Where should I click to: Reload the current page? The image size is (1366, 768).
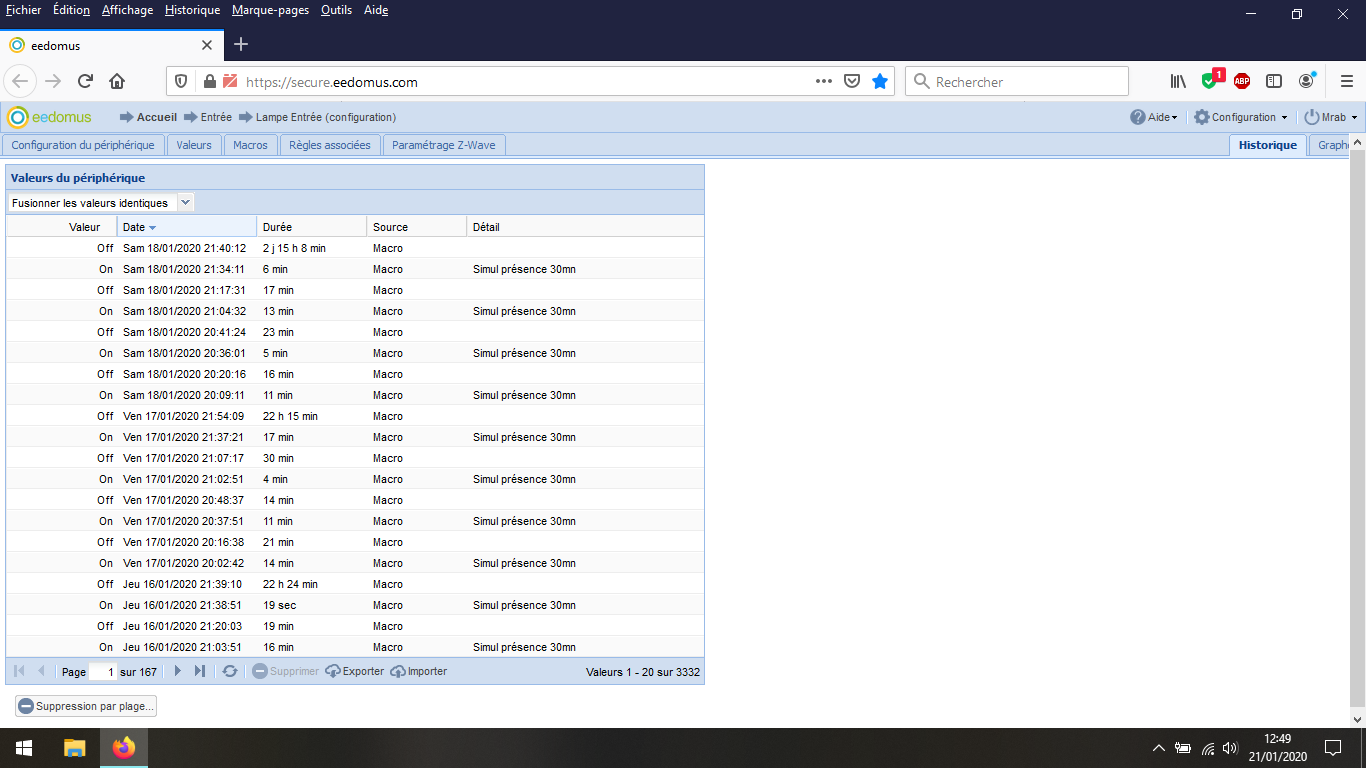pos(85,81)
